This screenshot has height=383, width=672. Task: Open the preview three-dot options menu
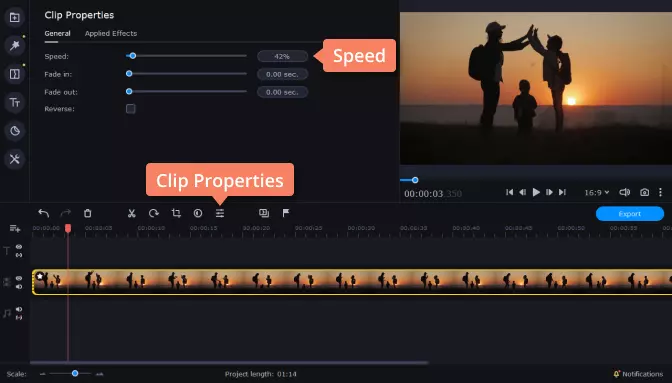click(x=660, y=192)
